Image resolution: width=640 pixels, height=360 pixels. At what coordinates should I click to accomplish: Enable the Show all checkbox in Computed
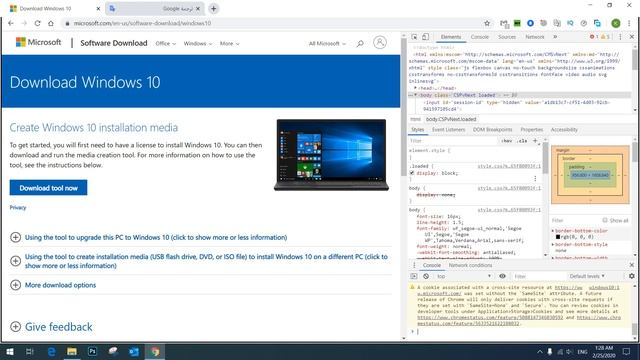(x=605, y=220)
